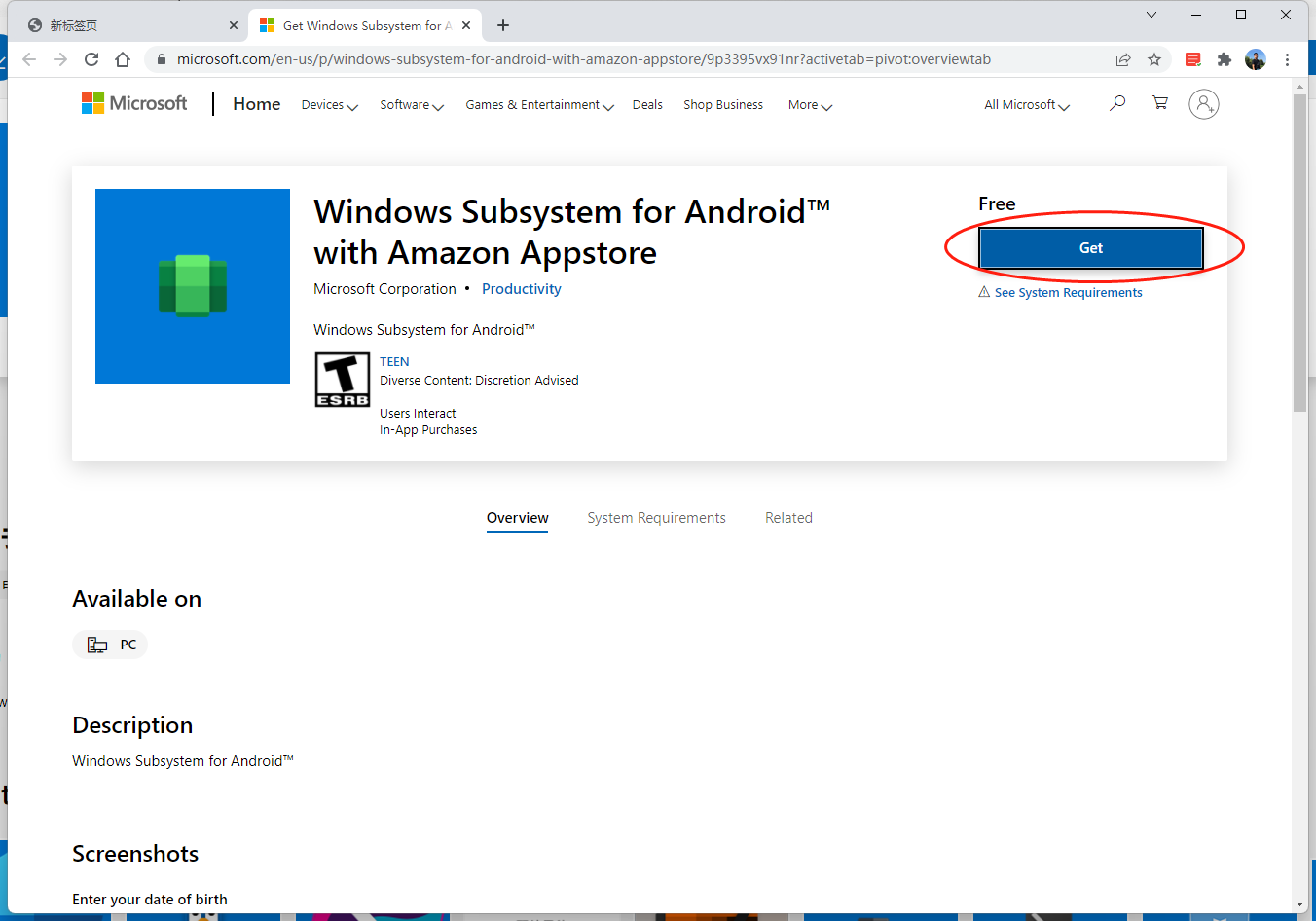Click the Get button
The image size is (1316, 921).
1090,248
